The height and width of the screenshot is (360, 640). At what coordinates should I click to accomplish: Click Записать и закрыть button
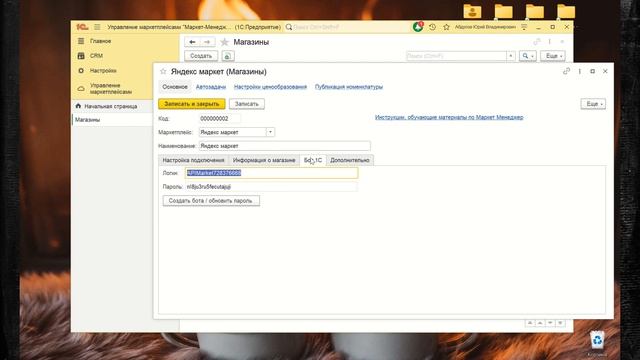192,104
